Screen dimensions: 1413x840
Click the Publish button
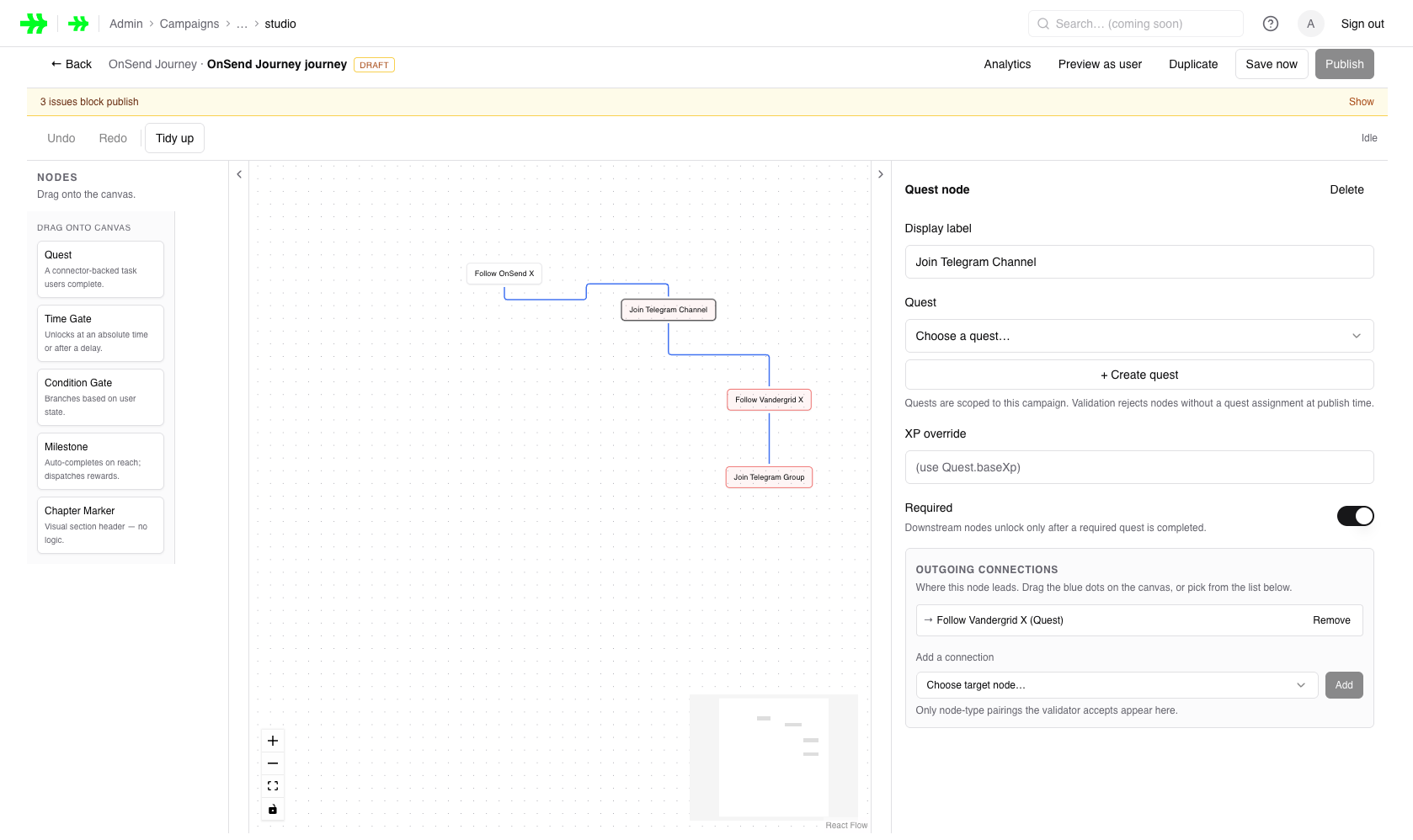click(1345, 64)
